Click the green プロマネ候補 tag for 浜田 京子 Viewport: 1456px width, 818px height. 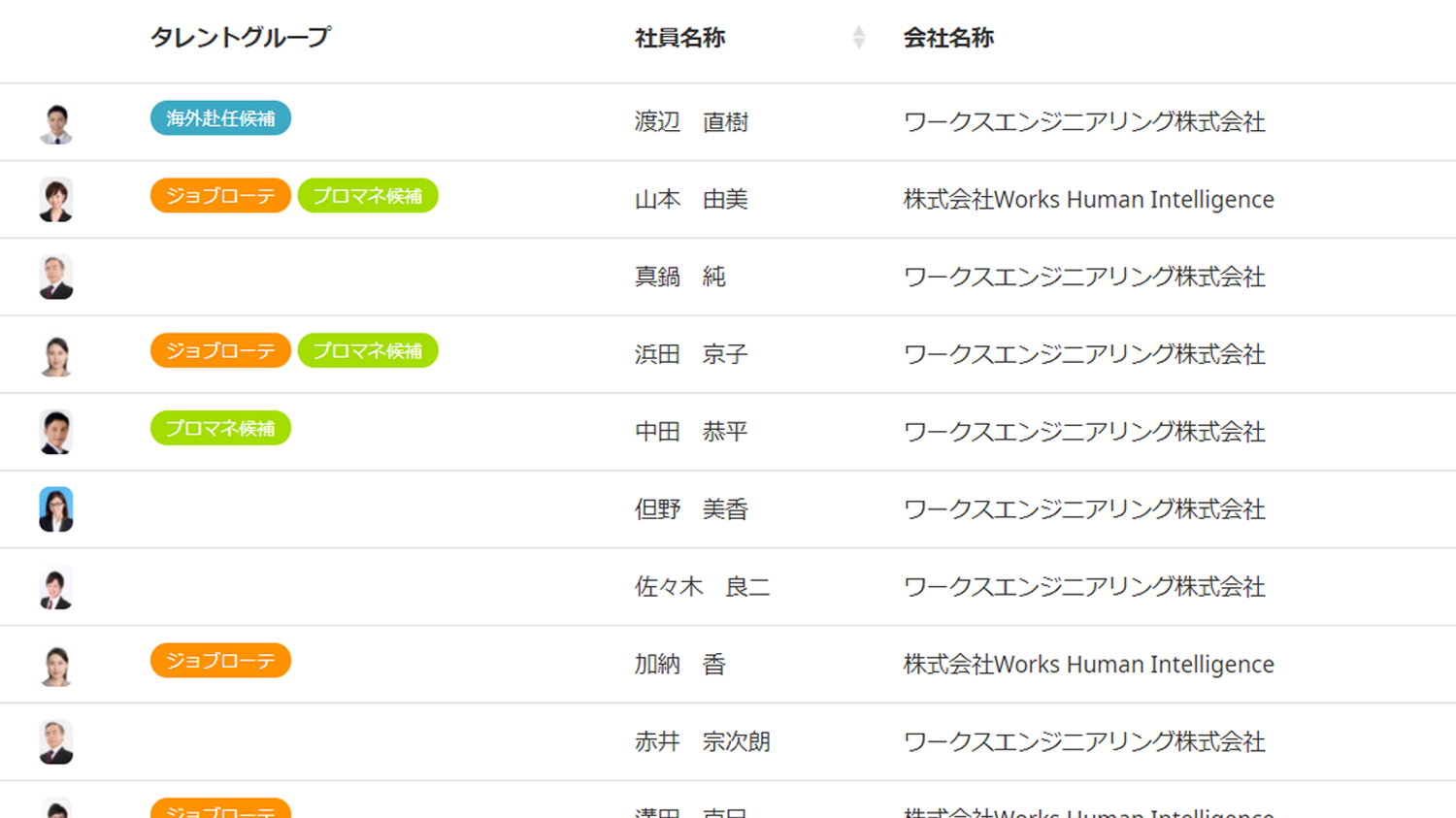coord(368,351)
